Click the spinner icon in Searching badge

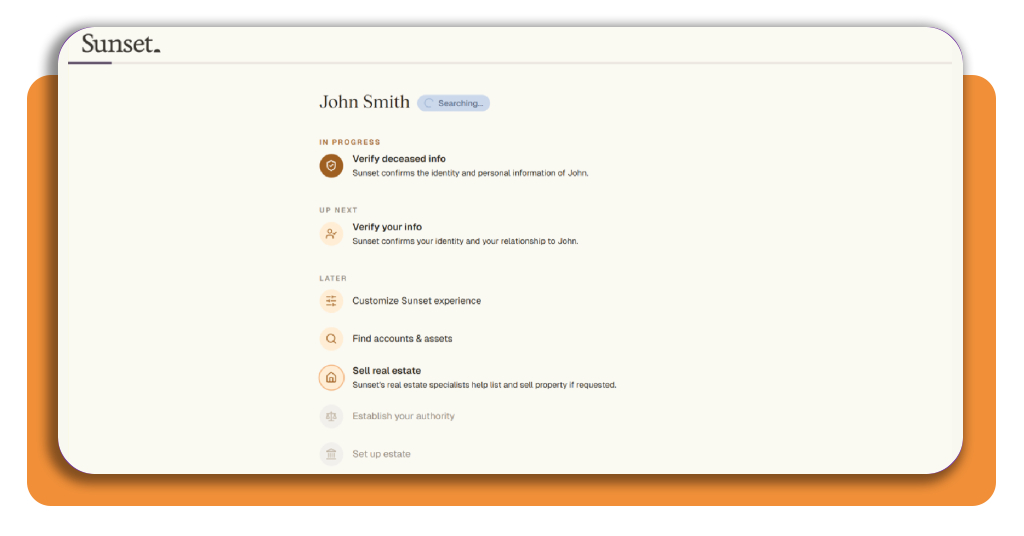pyautogui.click(x=429, y=103)
